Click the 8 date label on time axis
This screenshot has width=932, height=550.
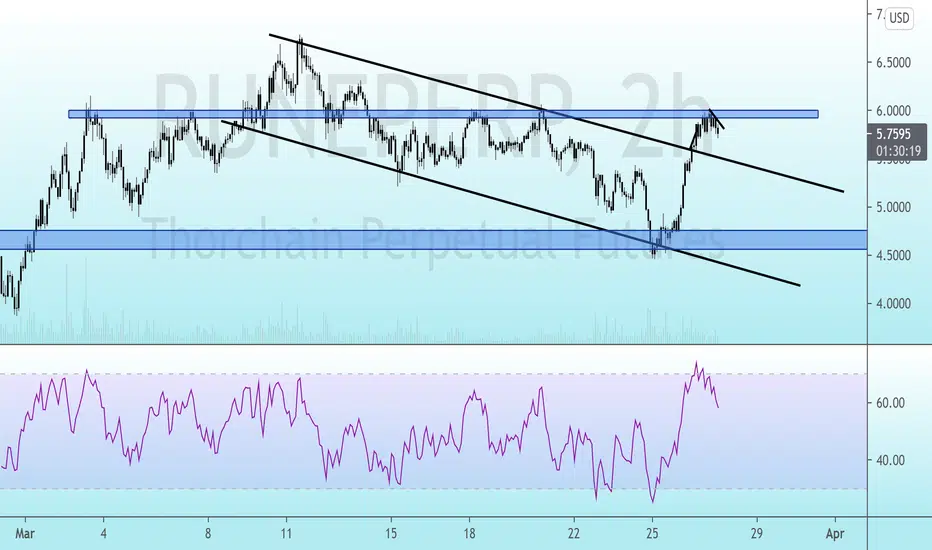point(208,533)
